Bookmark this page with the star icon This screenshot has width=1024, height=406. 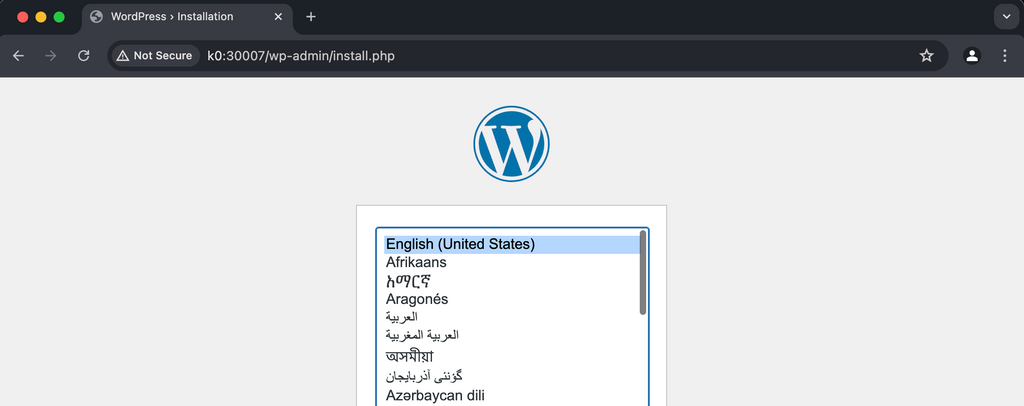click(926, 56)
